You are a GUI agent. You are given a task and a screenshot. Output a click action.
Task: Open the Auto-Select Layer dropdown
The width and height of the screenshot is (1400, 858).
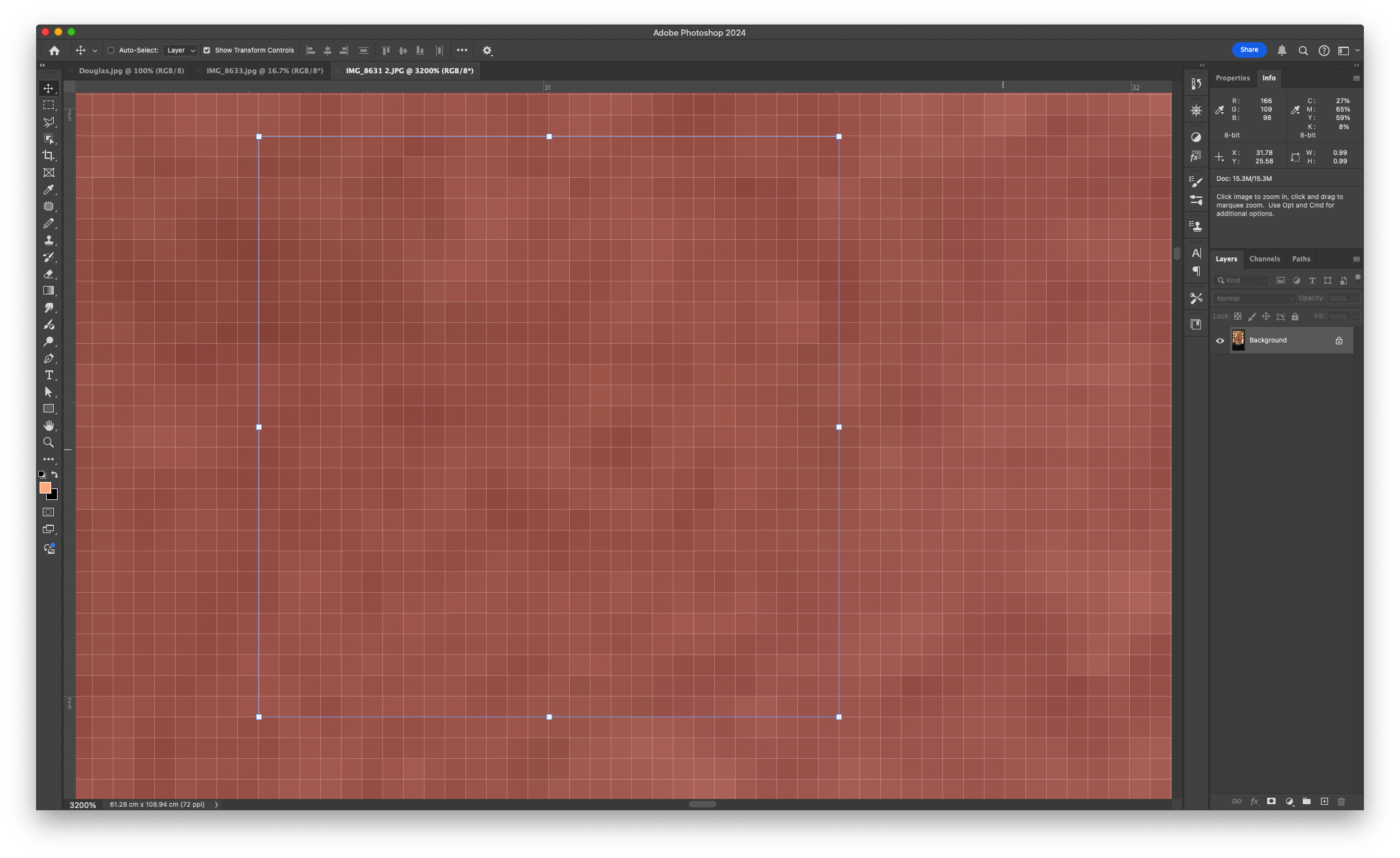point(180,50)
